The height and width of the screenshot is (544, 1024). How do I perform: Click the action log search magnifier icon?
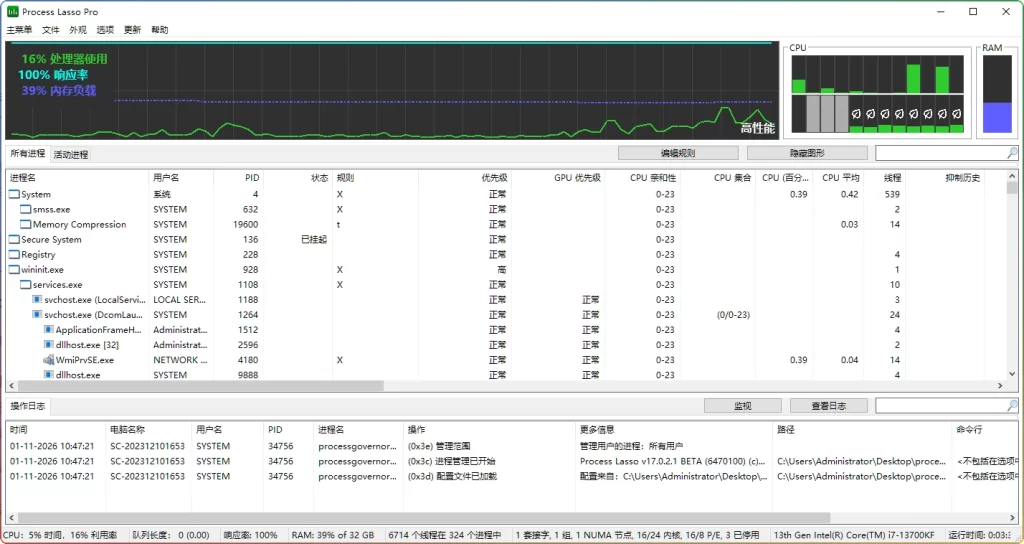click(x=1012, y=406)
